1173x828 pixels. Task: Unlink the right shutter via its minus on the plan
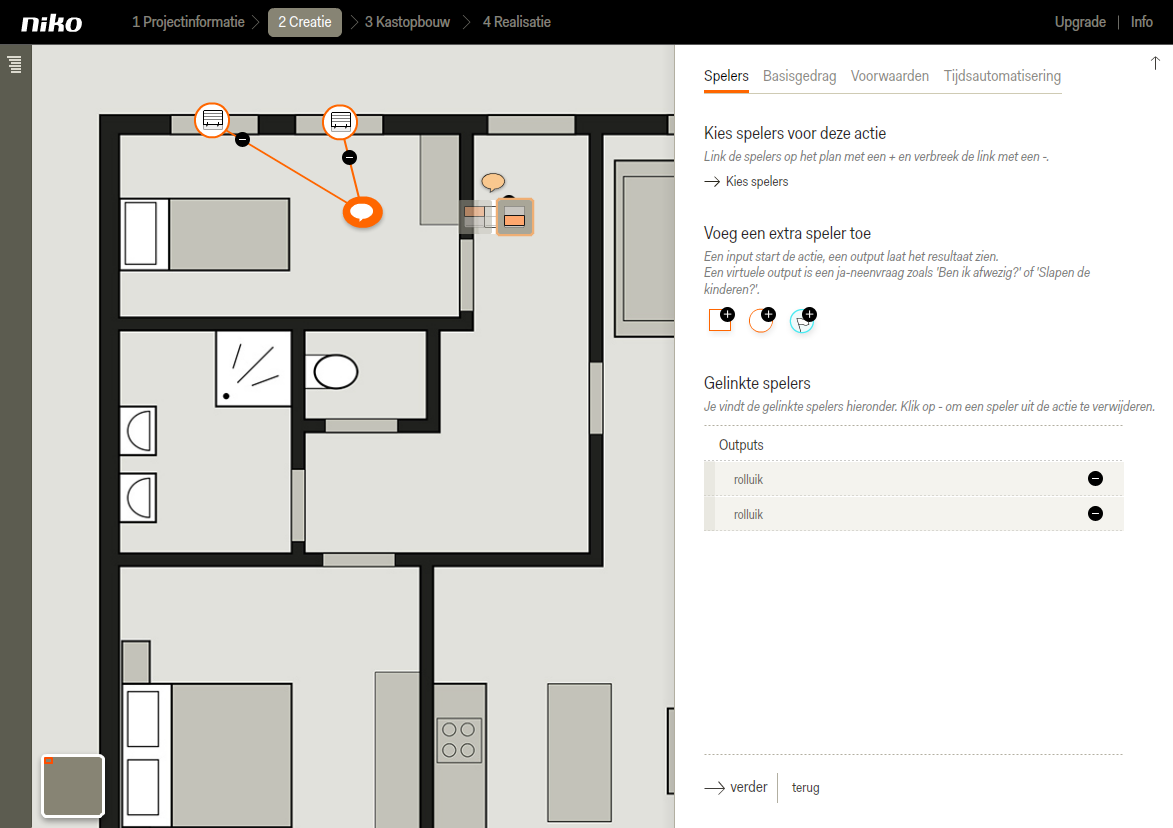(x=349, y=158)
